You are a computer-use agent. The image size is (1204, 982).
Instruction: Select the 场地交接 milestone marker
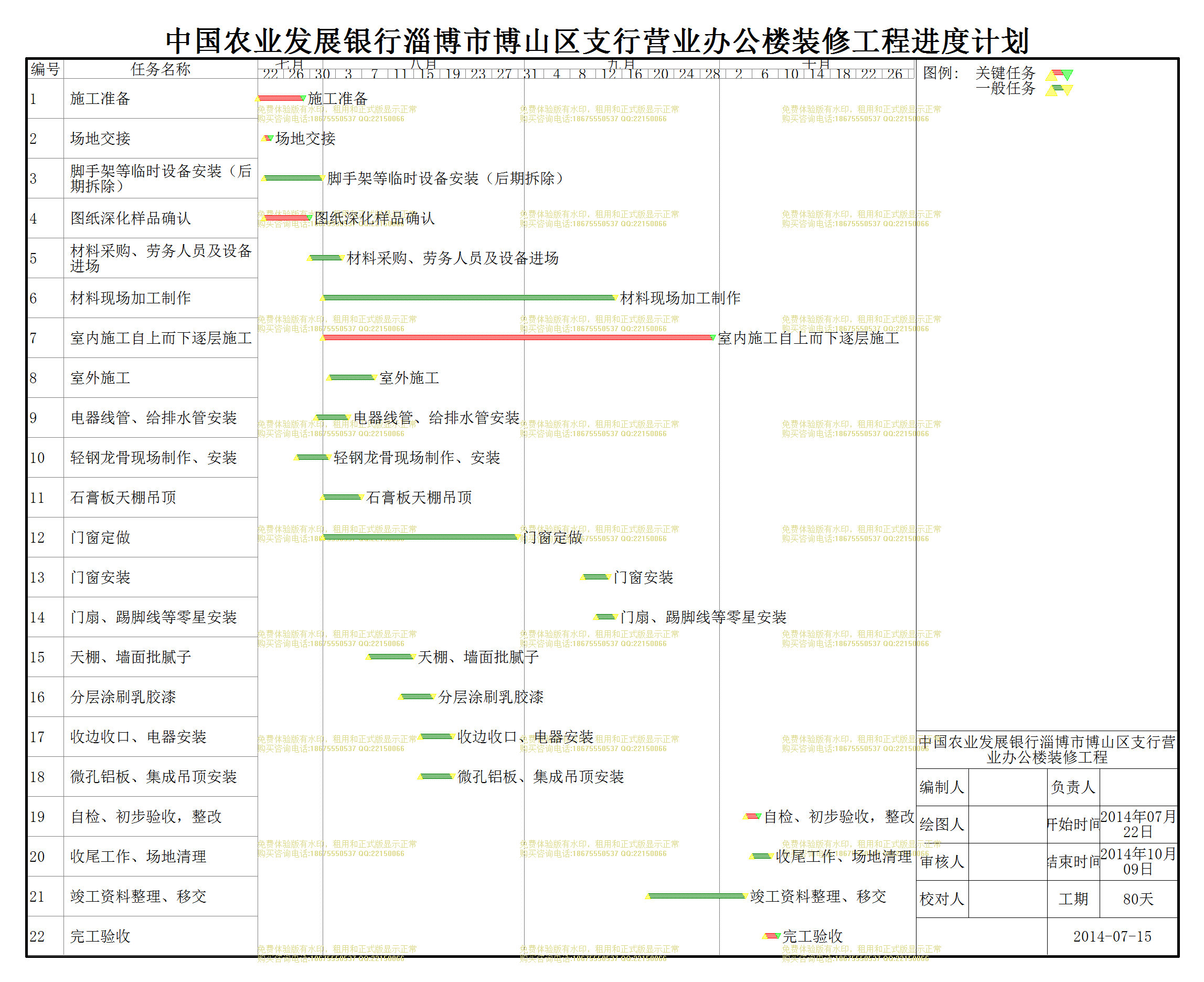[268, 138]
